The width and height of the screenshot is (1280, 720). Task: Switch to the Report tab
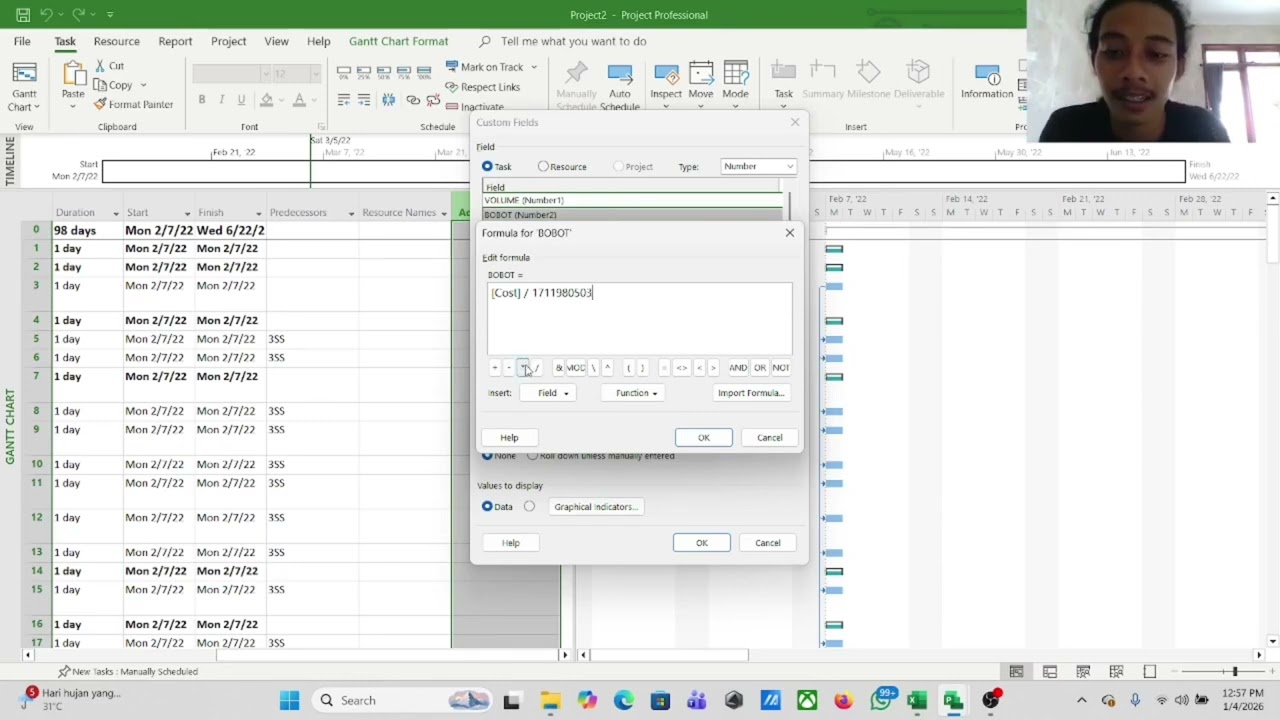click(175, 41)
